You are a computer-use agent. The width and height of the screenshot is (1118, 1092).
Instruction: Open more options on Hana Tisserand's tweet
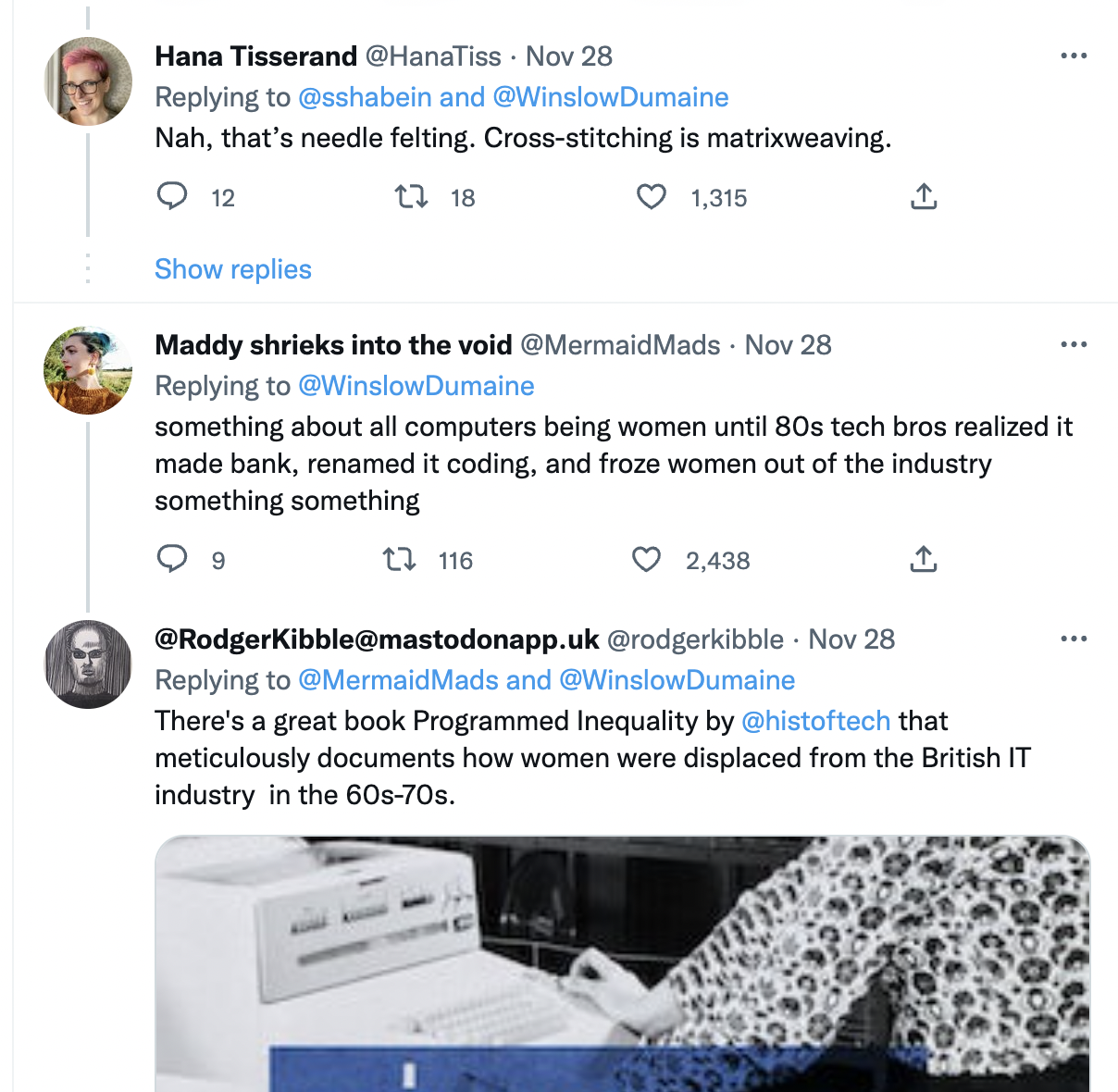[x=1074, y=56]
